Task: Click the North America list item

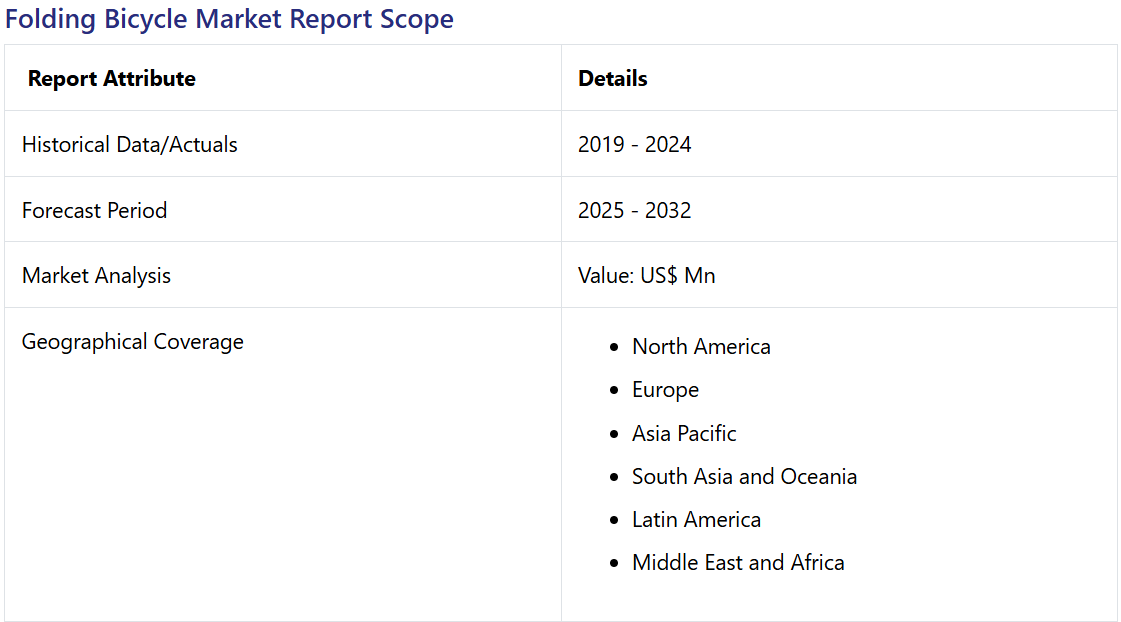Action: pos(701,347)
